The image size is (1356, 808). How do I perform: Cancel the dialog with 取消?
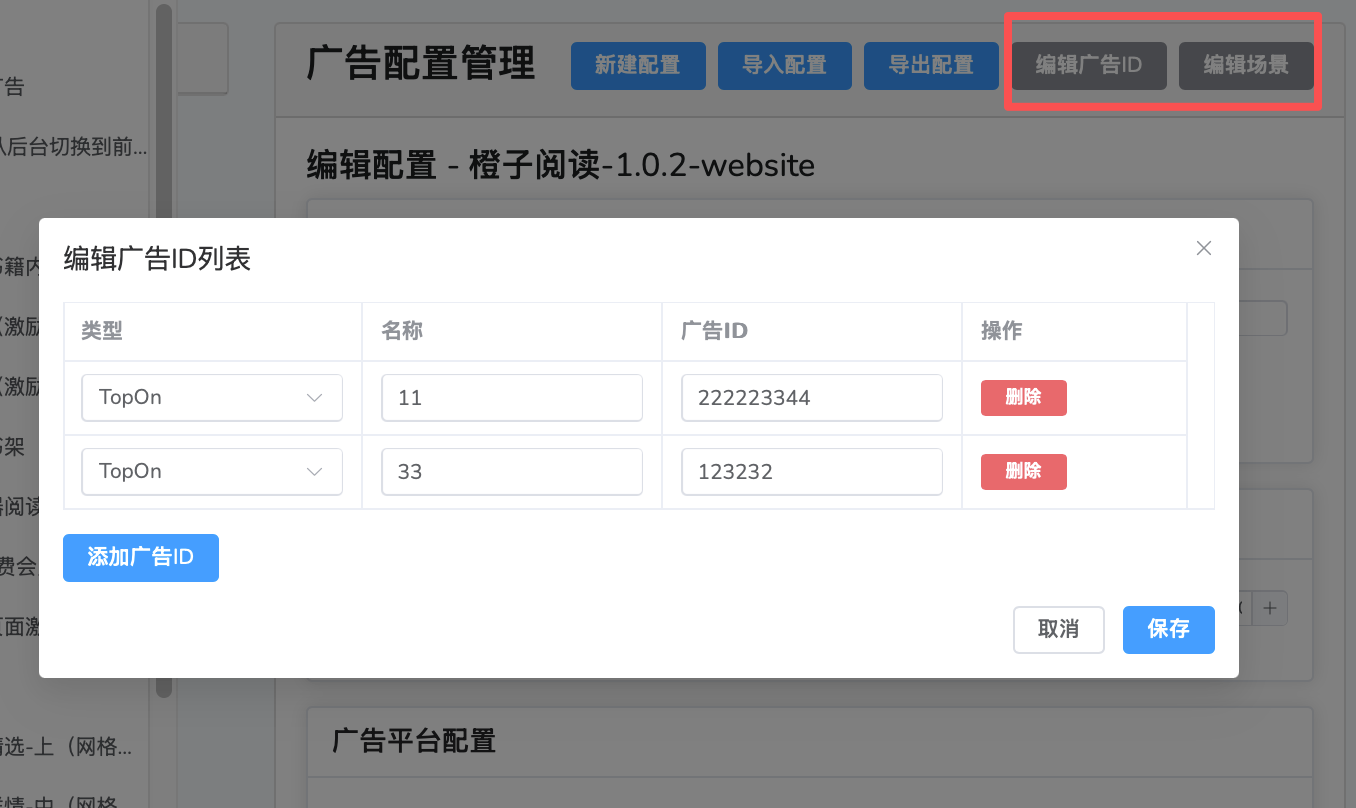pos(1058,630)
